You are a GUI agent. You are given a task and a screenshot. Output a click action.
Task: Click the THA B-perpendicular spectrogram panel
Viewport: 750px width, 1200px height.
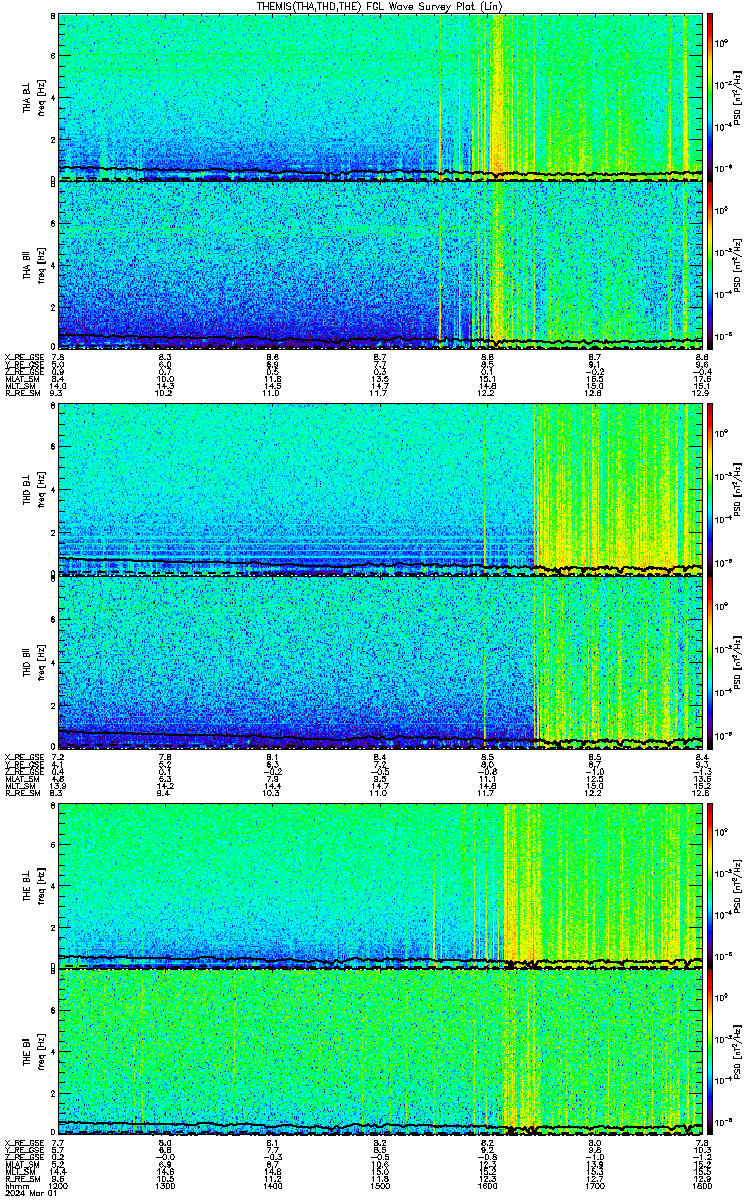379,96
